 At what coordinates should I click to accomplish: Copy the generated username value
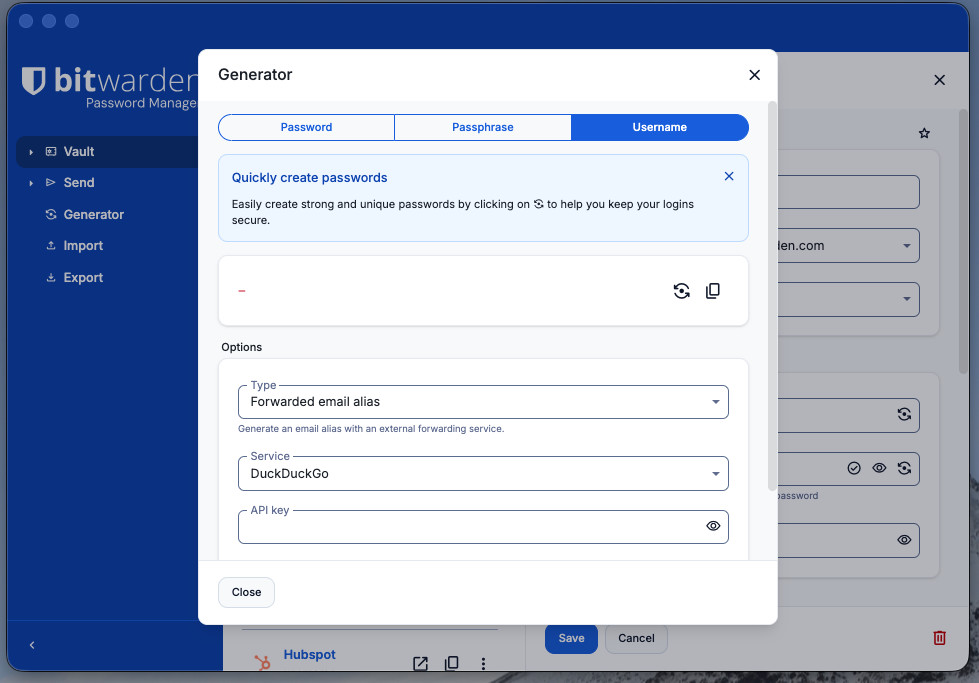(x=712, y=291)
